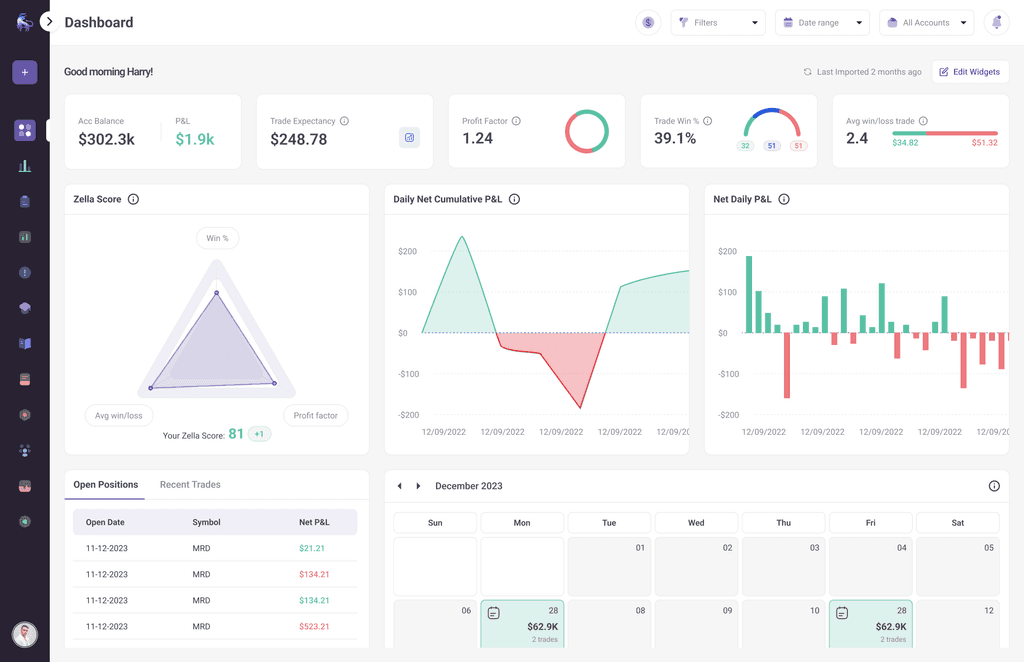Open the blue open-book notebook sidebar icon

click(x=25, y=343)
